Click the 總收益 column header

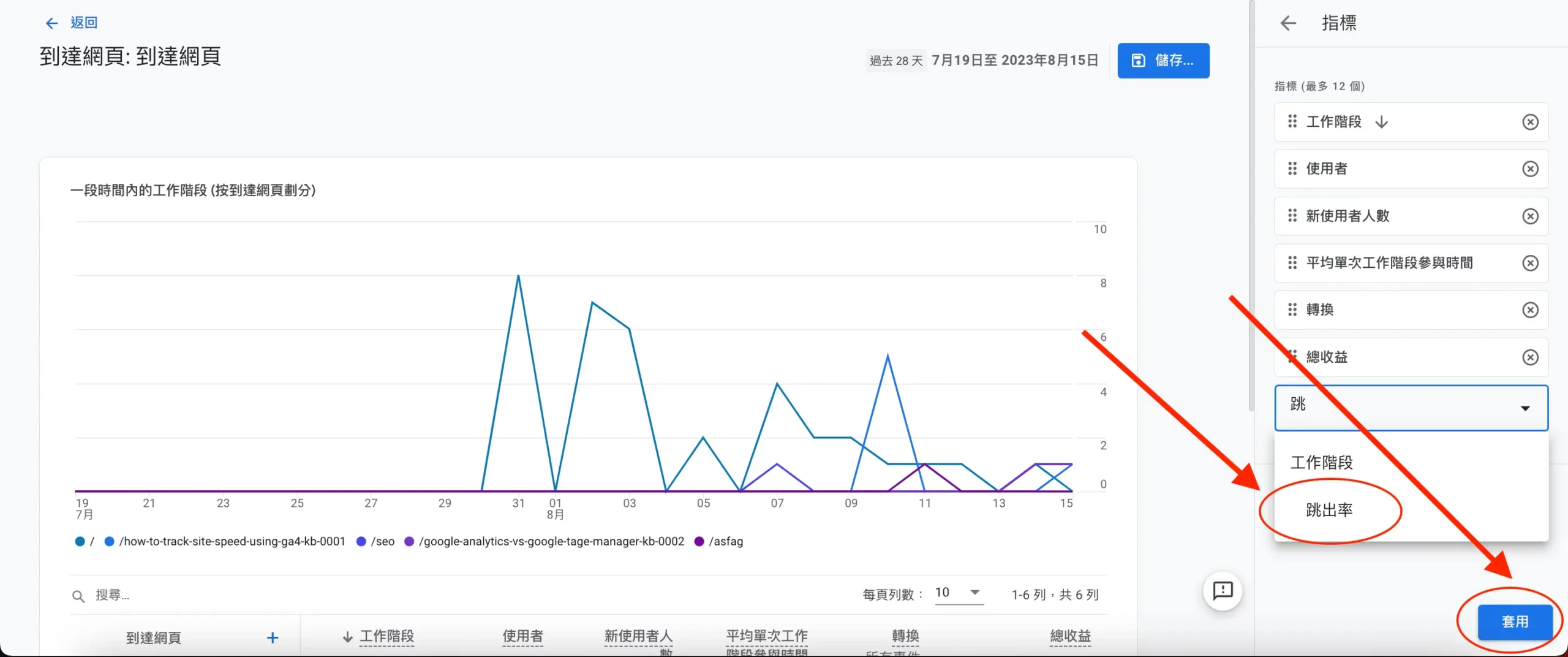click(1070, 636)
